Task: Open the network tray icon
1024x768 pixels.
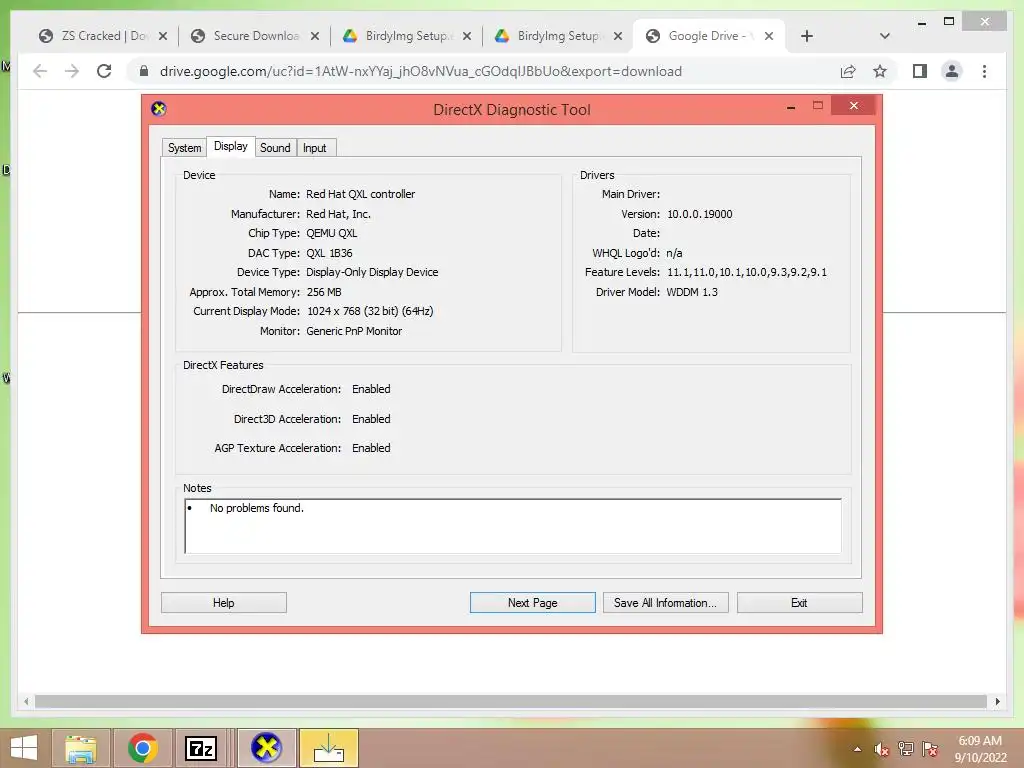Action: [906, 749]
